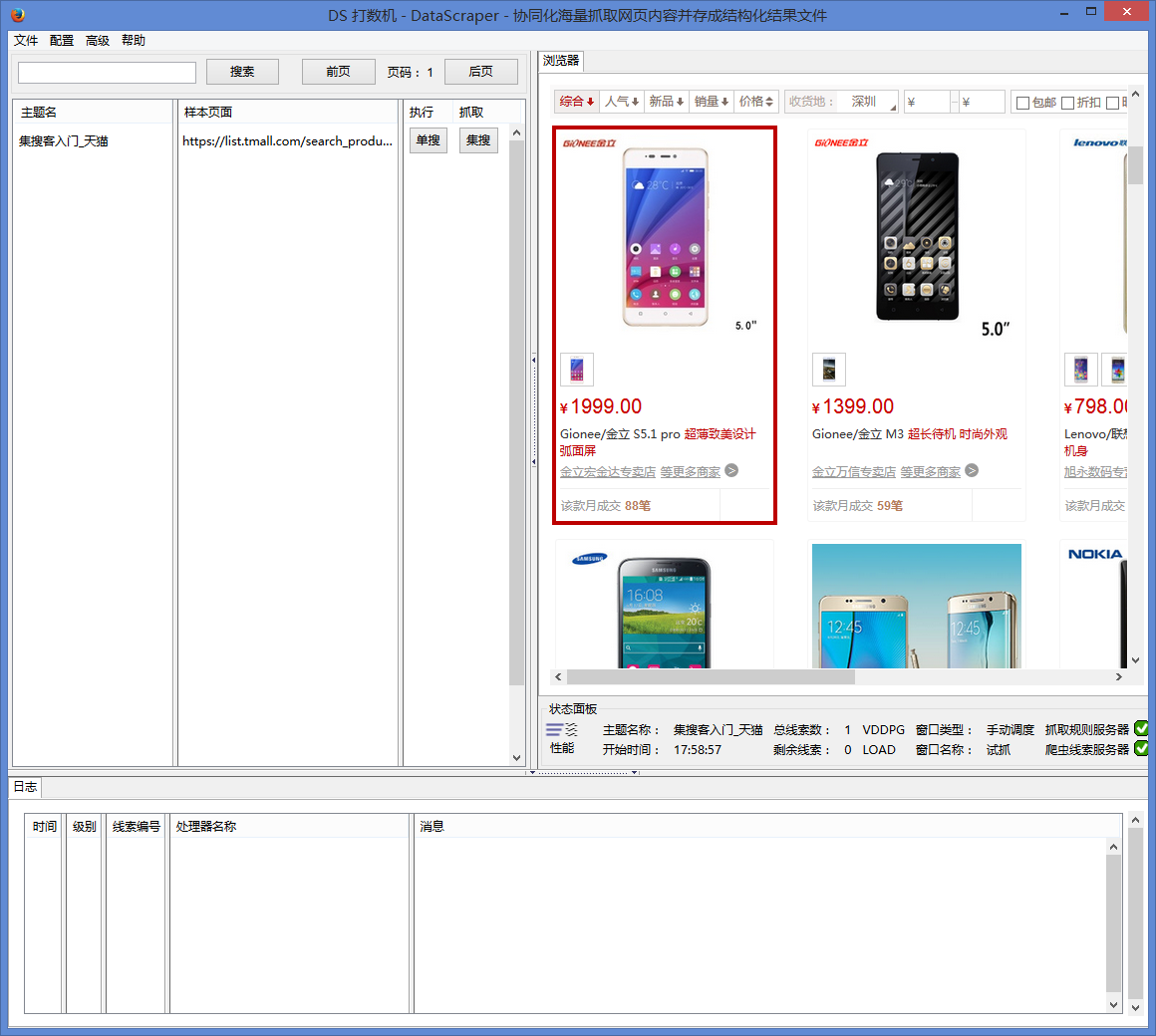
Task: Click the 处理器名称 log column header
Action: point(289,826)
